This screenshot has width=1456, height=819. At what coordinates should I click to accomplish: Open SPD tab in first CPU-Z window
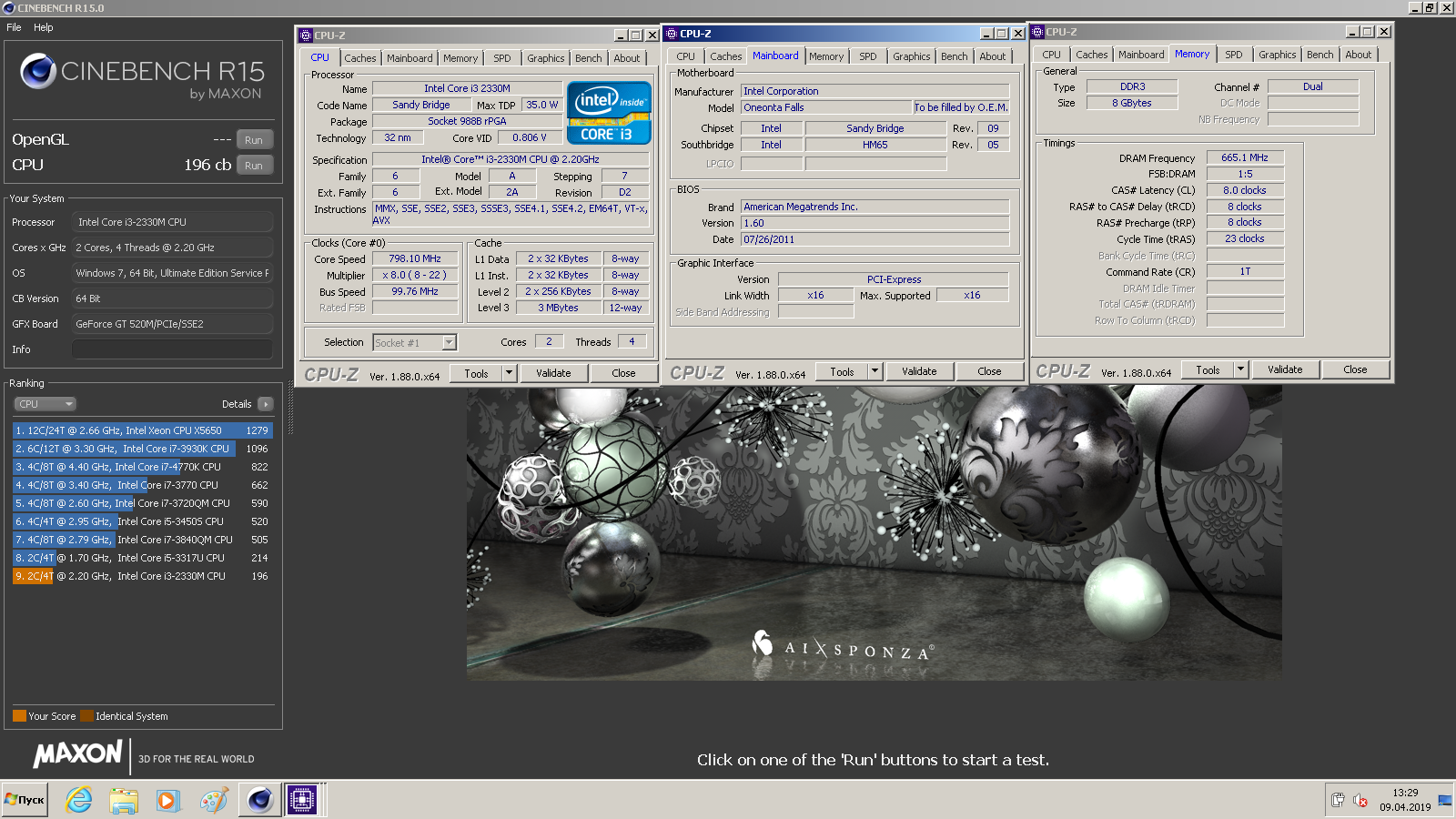pyautogui.click(x=502, y=58)
